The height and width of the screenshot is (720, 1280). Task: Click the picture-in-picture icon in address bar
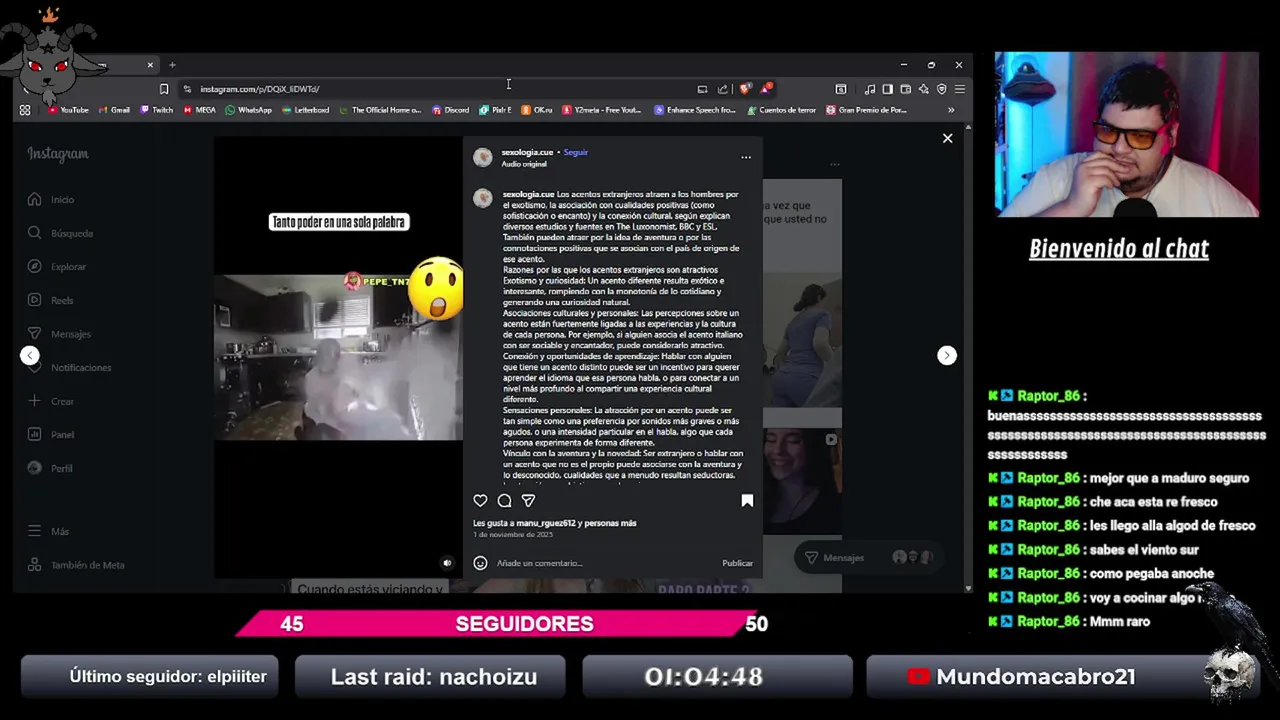point(702,89)
